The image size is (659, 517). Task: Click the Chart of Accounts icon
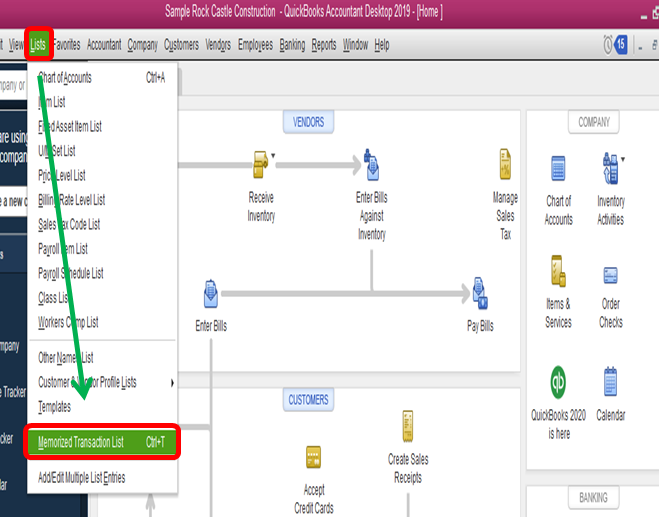[558, 168]
